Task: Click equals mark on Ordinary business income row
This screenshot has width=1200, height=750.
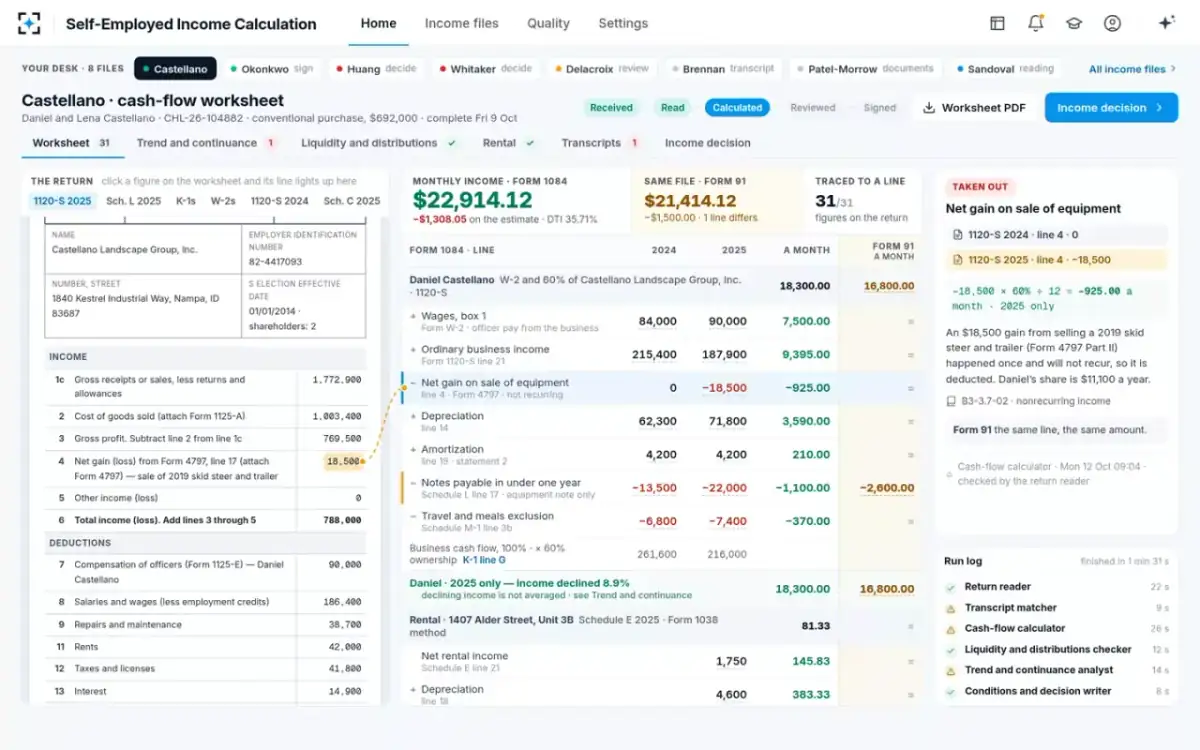Action: coord(910,355)
